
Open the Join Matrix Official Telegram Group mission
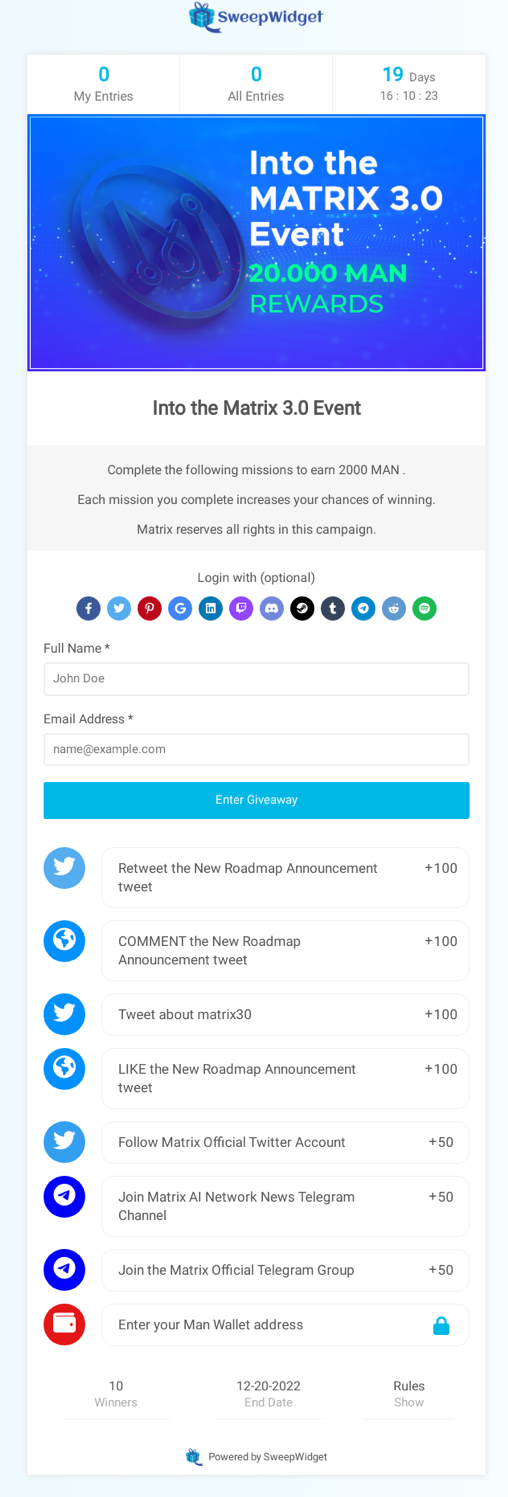285,1270
